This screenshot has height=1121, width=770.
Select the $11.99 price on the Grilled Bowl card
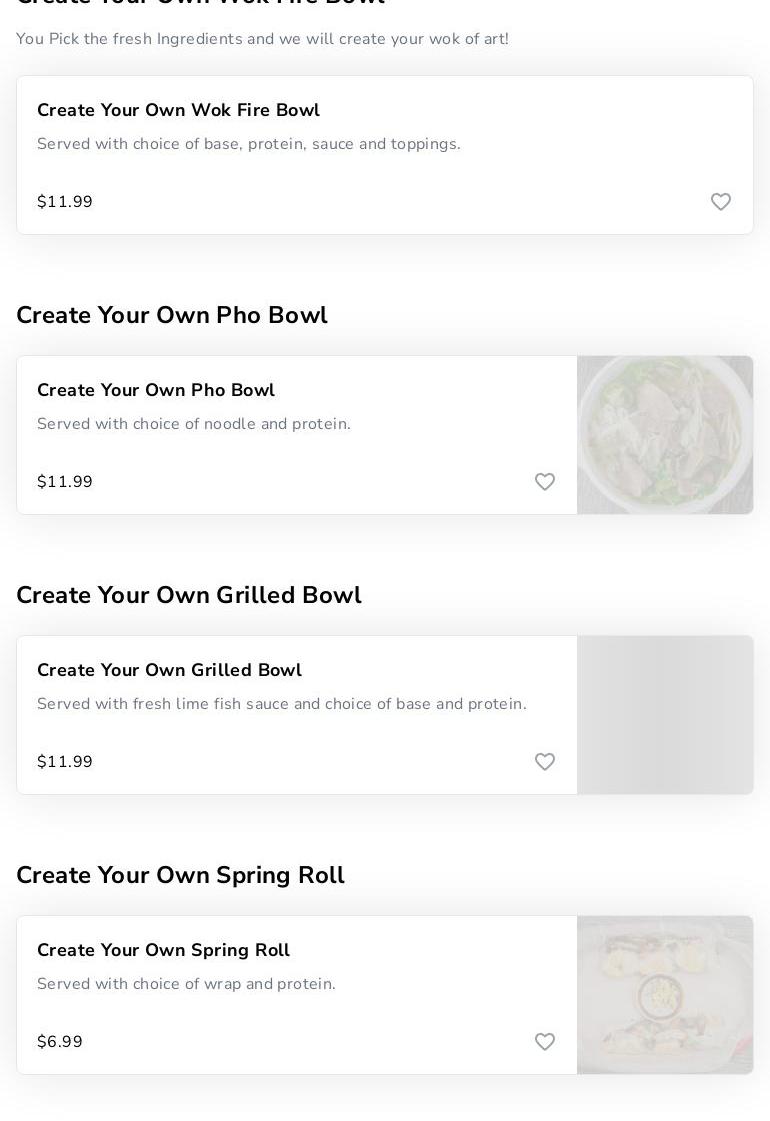[65, 762]
